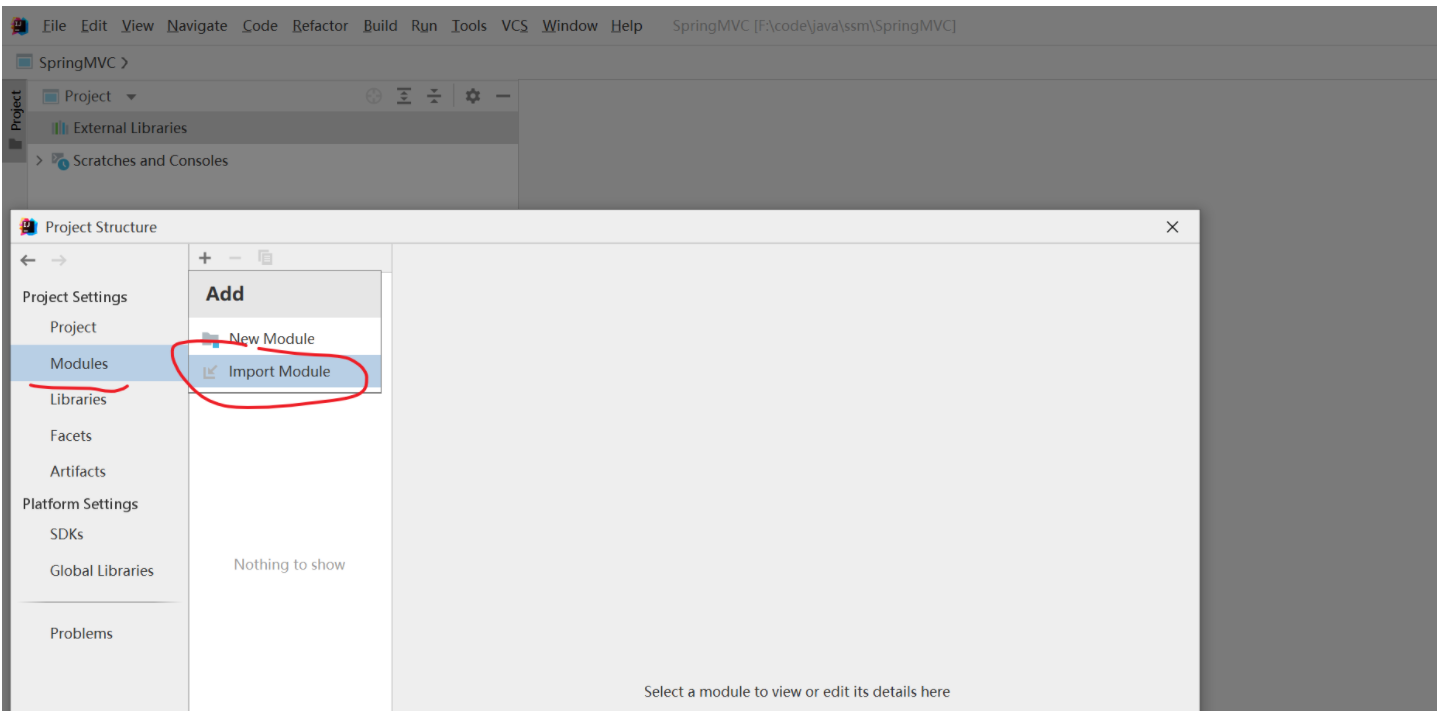The image size is (1437, 711).
Task: Open the Run menu
Action: click(424, 26)
